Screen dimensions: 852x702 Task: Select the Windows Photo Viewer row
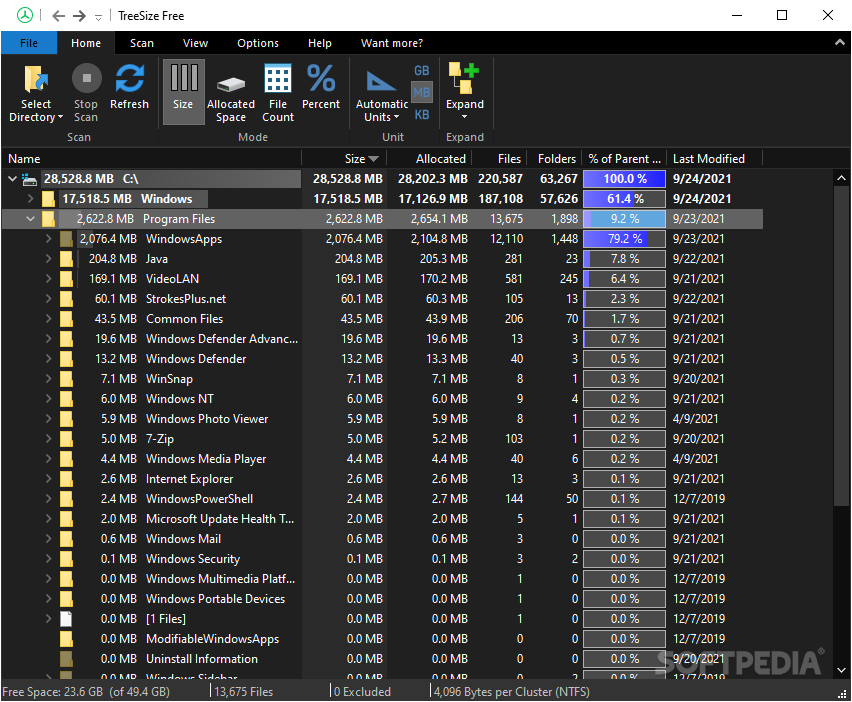coord(382,419)
